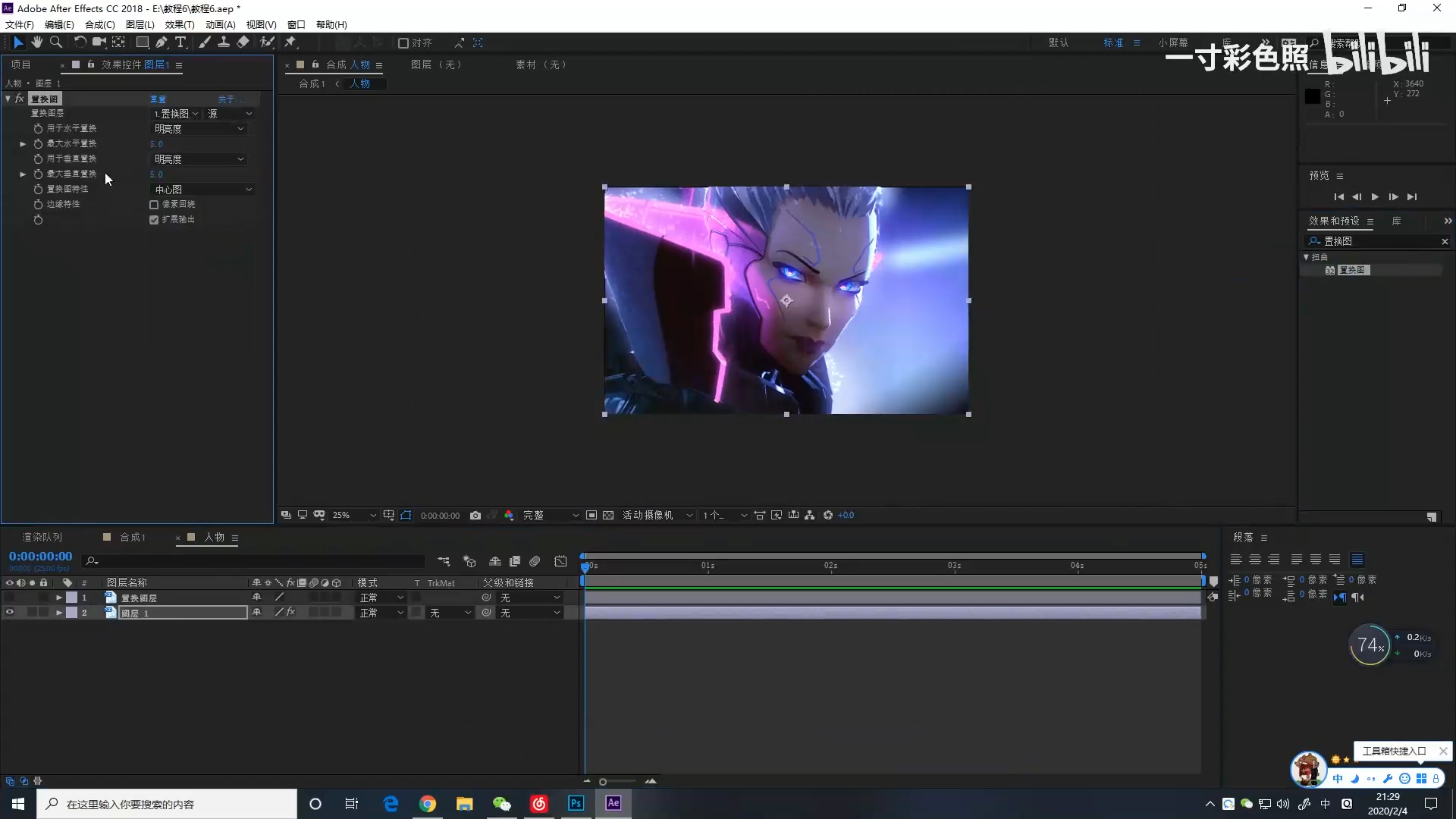Show the 置换图层 layer visibility
The width and height of the screenshot is (1456, 819).
[x=10, y=598]
